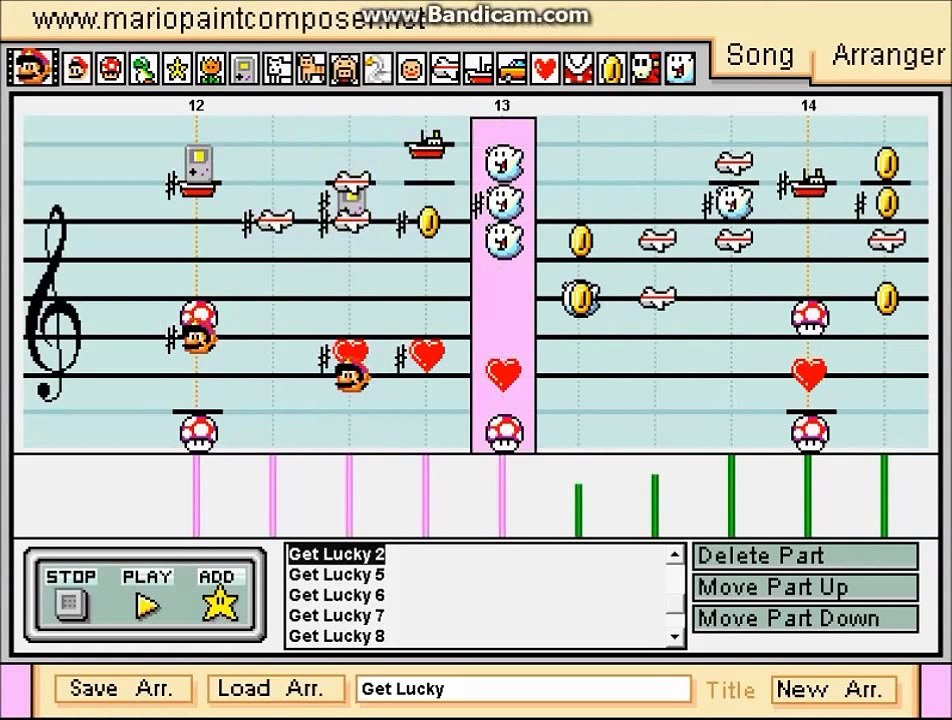This screenshot has width=952, height=720.
Task: Select the Game Boy instrument in the toolbar
Action: tap(244, 68)
